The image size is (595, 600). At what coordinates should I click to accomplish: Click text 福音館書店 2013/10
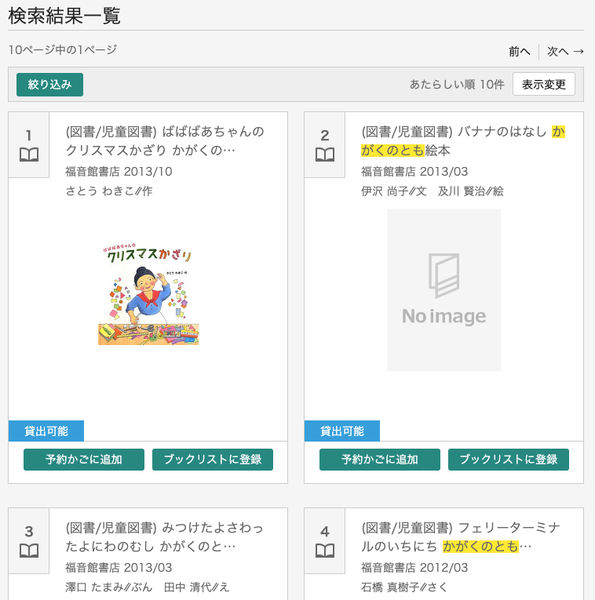(119, 171)
